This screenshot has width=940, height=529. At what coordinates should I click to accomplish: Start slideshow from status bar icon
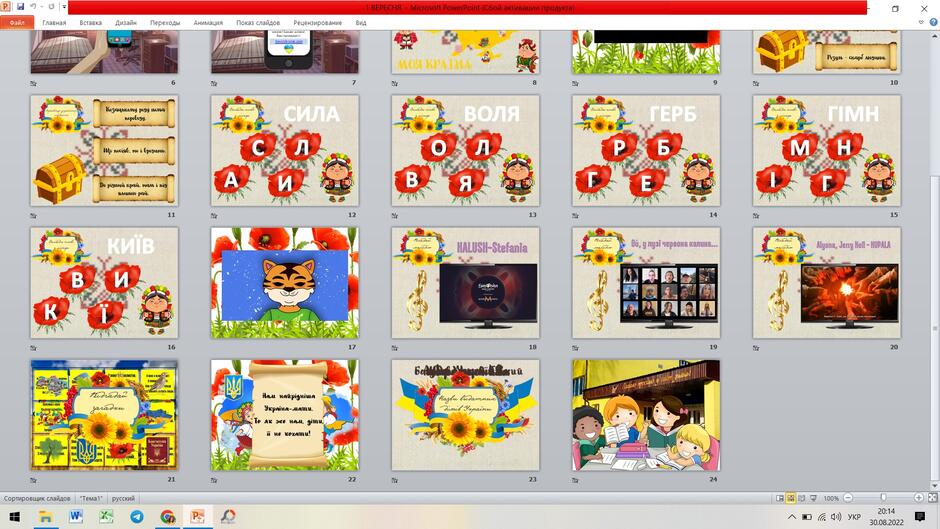(814, 498)
